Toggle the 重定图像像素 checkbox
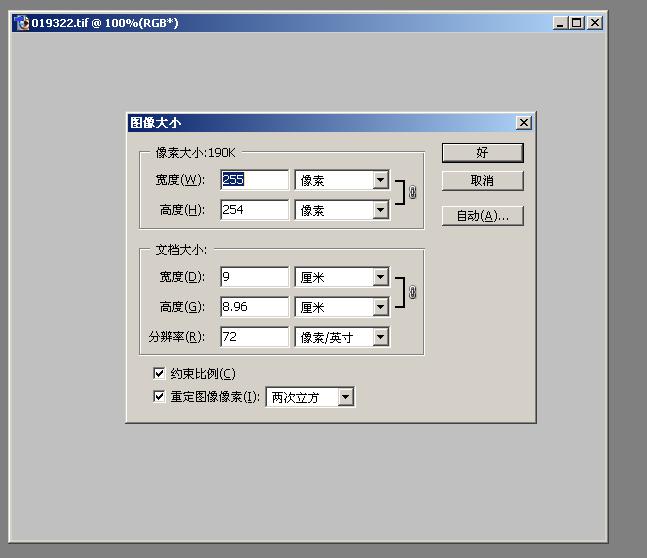This screenshot has height=558, width=647. [159, 397]
